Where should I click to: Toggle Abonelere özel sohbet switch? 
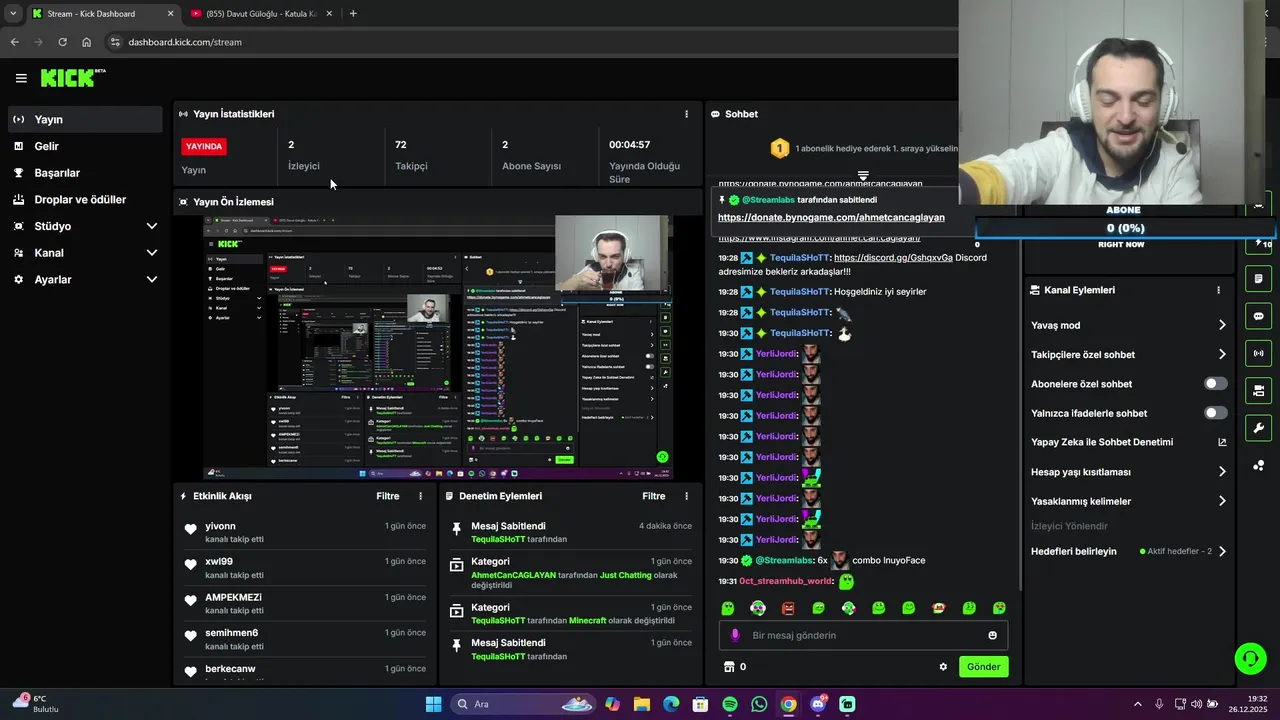pos(1215,384)
